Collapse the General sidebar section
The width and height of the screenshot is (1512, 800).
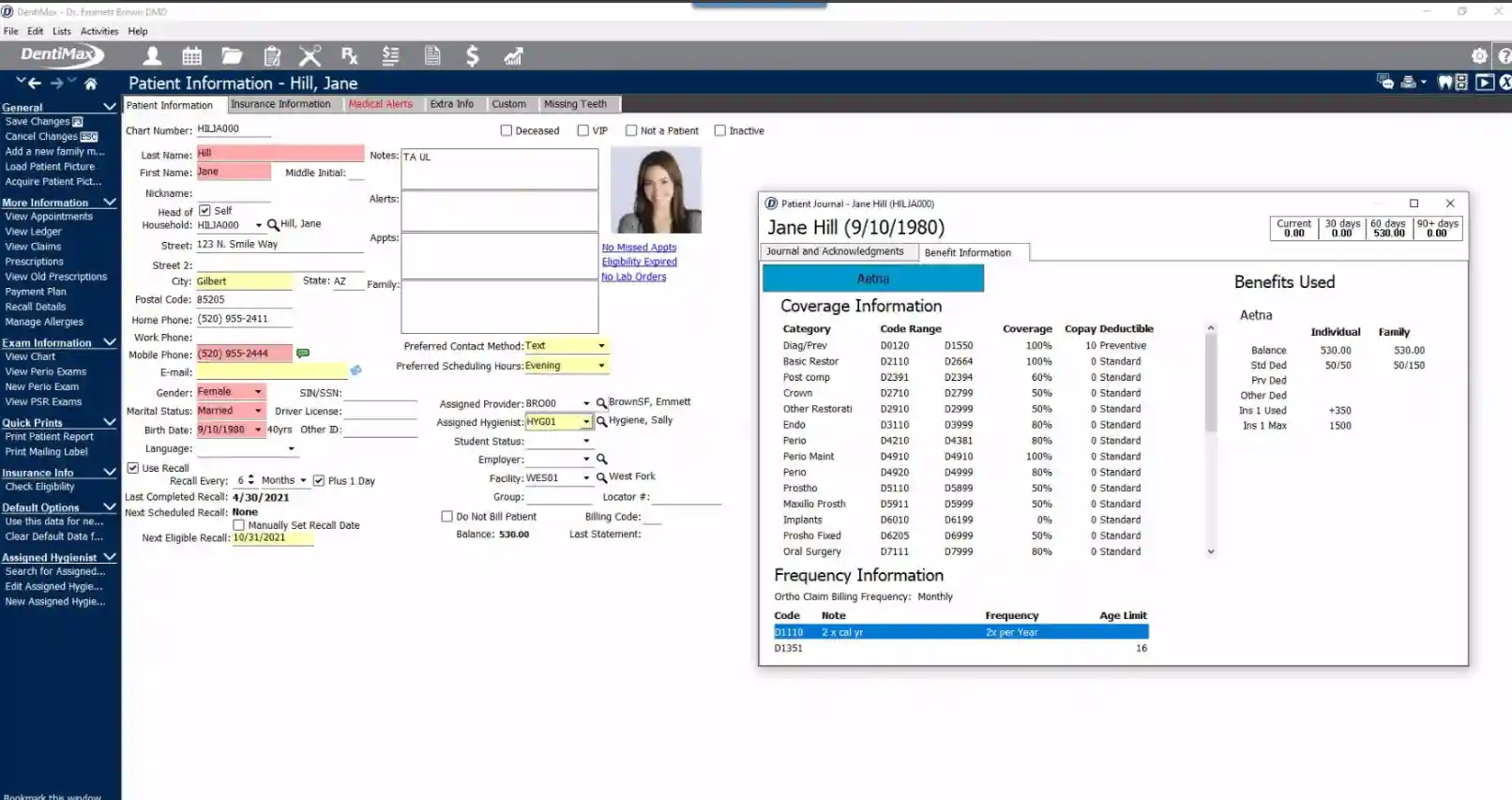tap(110, 107)
